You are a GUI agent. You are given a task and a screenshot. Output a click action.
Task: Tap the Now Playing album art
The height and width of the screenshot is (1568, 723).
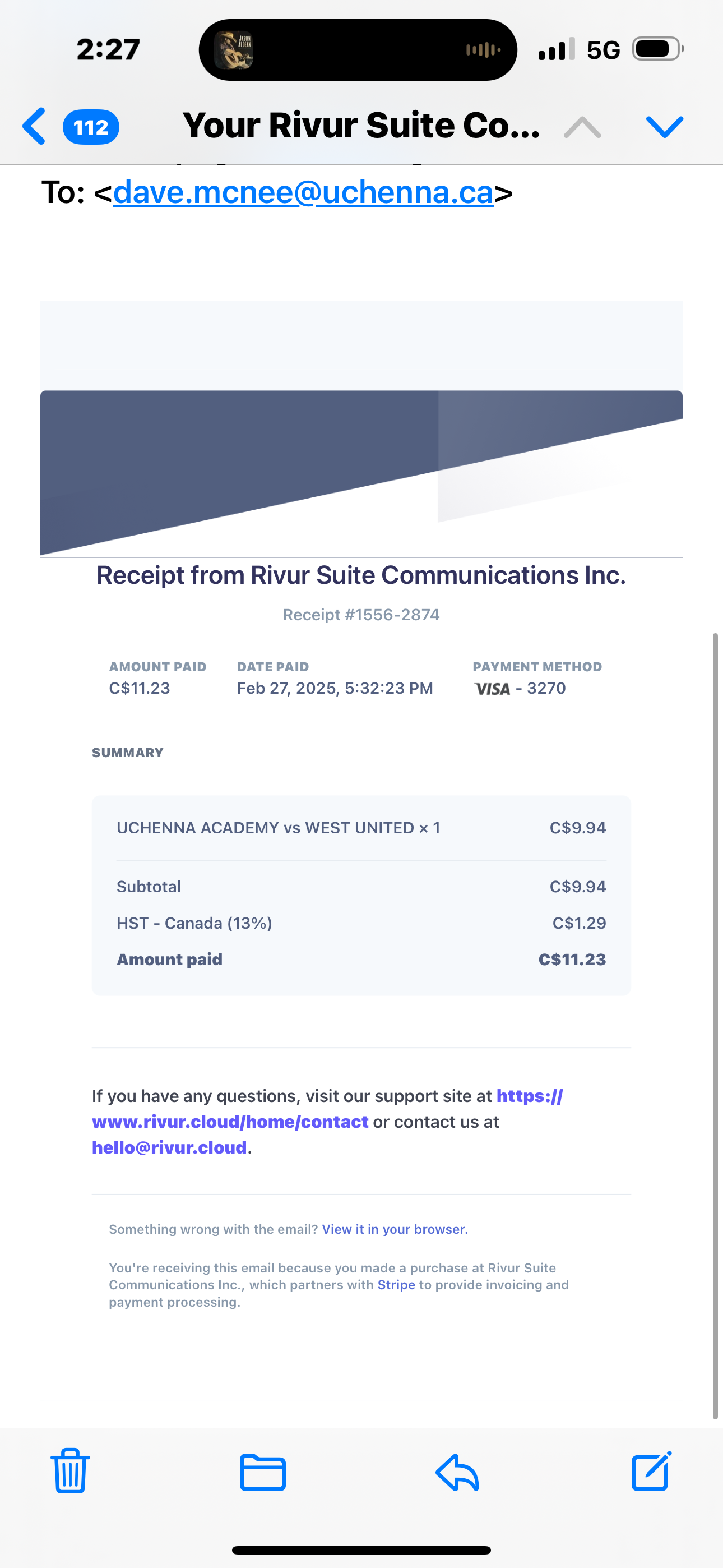[234, 50]
